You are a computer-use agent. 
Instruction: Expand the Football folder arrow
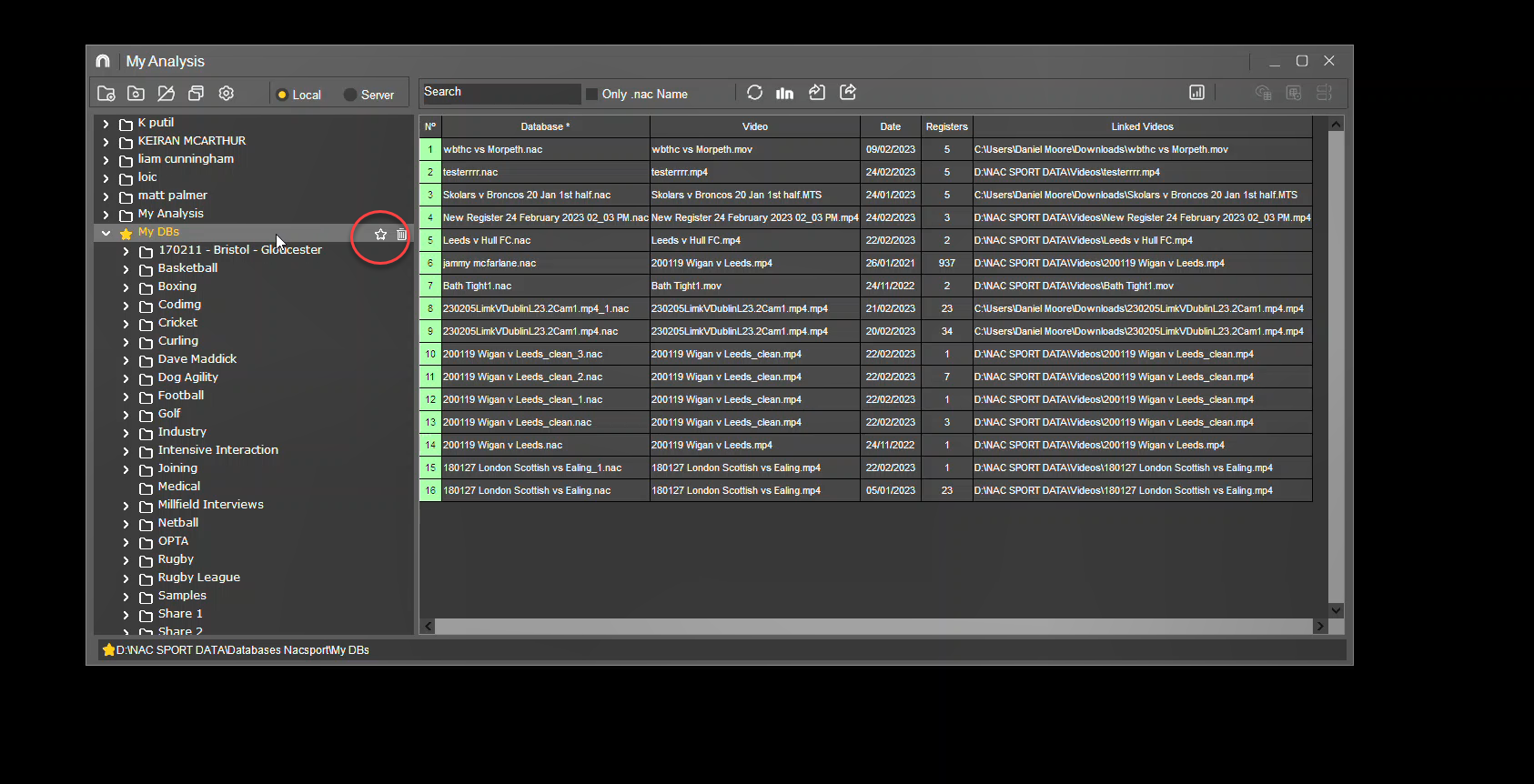[x=126, y=397]
